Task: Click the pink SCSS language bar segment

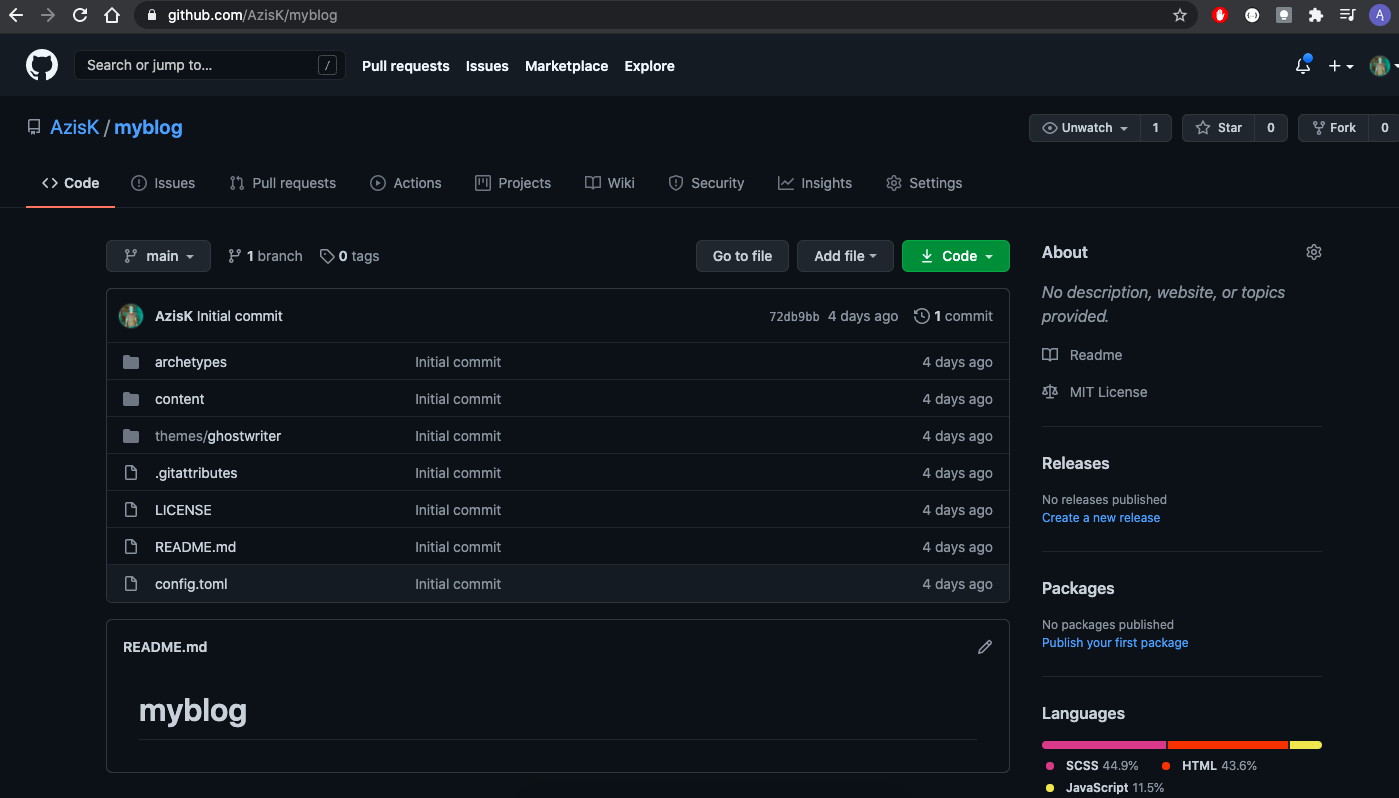Action: pyautogui.click(x=1104, y=745)
